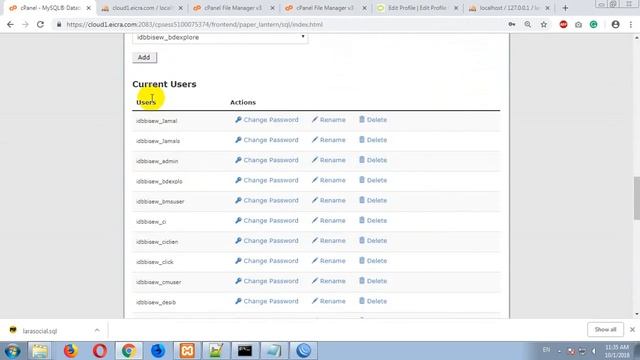Click the page vertical scrollbar thumb
This screenshot has width=640, height=360.
(636, 198)
